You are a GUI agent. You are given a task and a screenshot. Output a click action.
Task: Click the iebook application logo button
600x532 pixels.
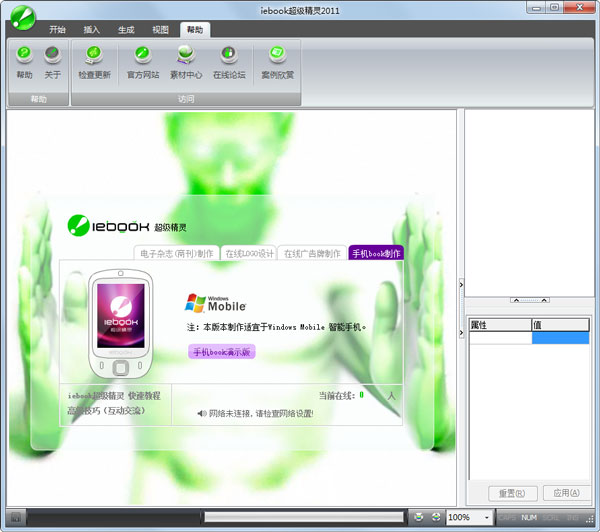pos(23,18)
